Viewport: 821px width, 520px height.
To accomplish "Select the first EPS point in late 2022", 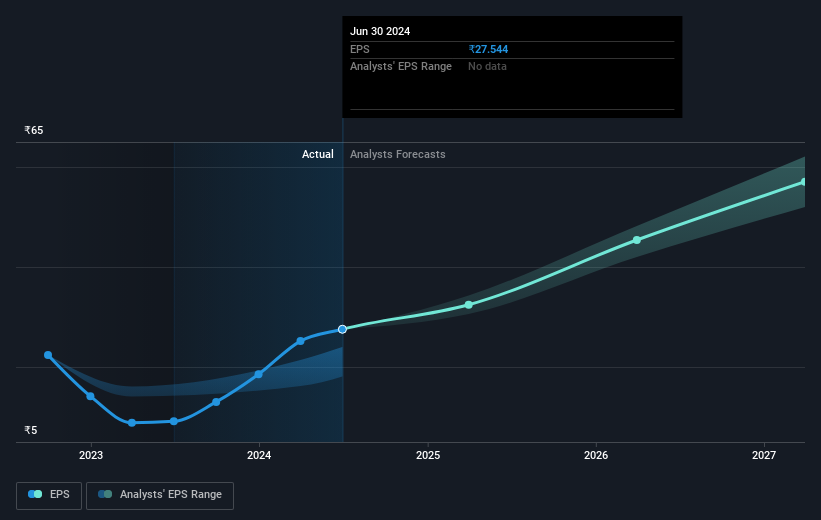I will 48,355.
